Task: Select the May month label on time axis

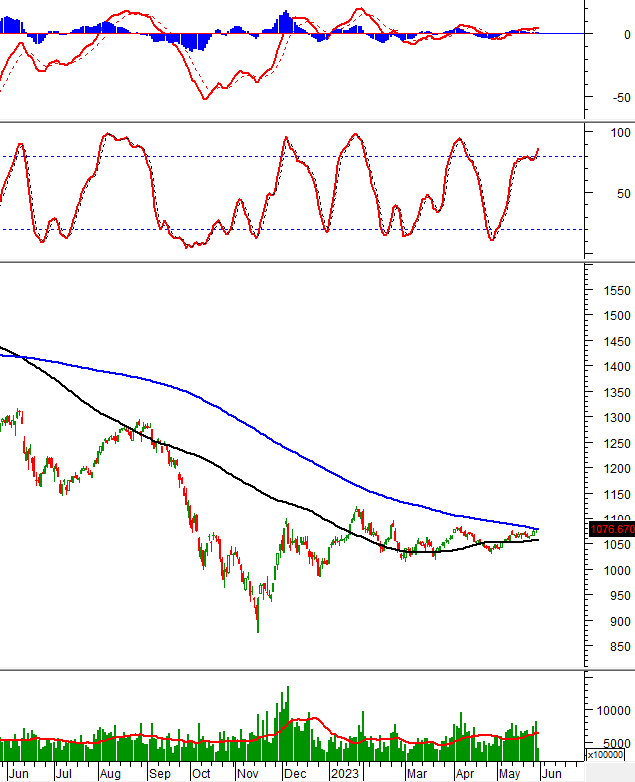Action: click(510, 774)
